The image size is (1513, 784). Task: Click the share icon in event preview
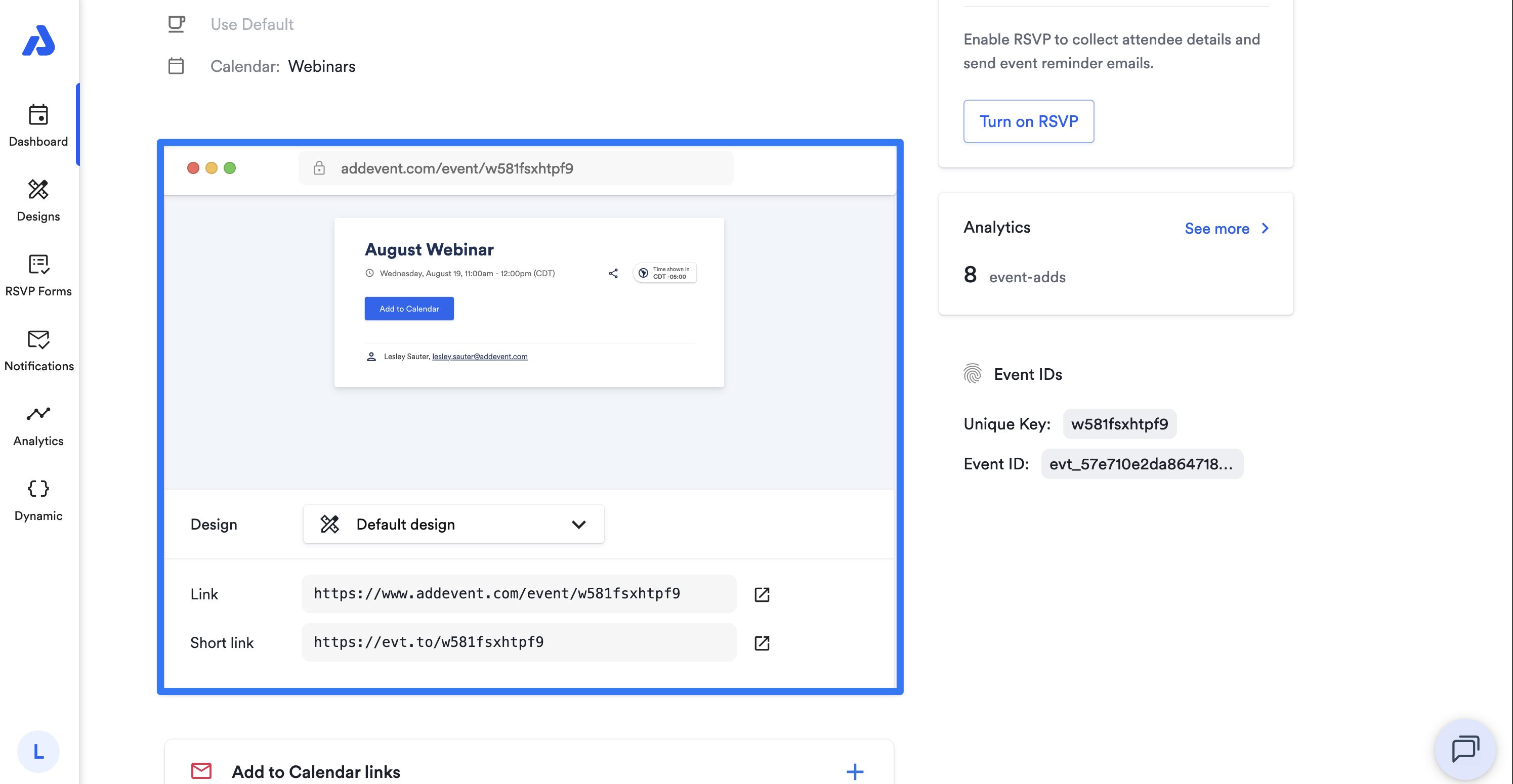pyautogui.click(x=613, y=273)
